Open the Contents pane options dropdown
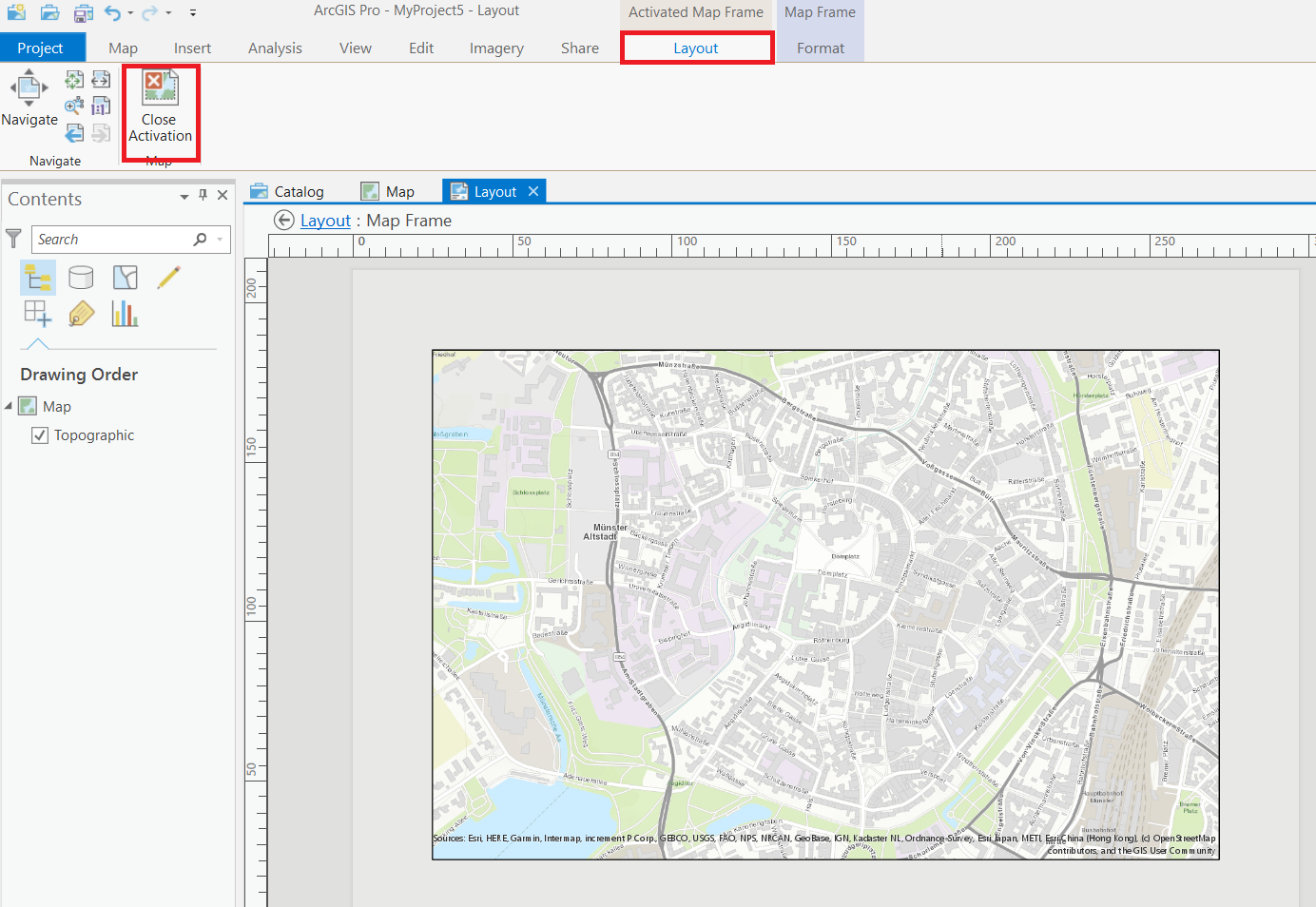Image resolution: width=1316 pixels, height=907 pixels. coord(184,196)
